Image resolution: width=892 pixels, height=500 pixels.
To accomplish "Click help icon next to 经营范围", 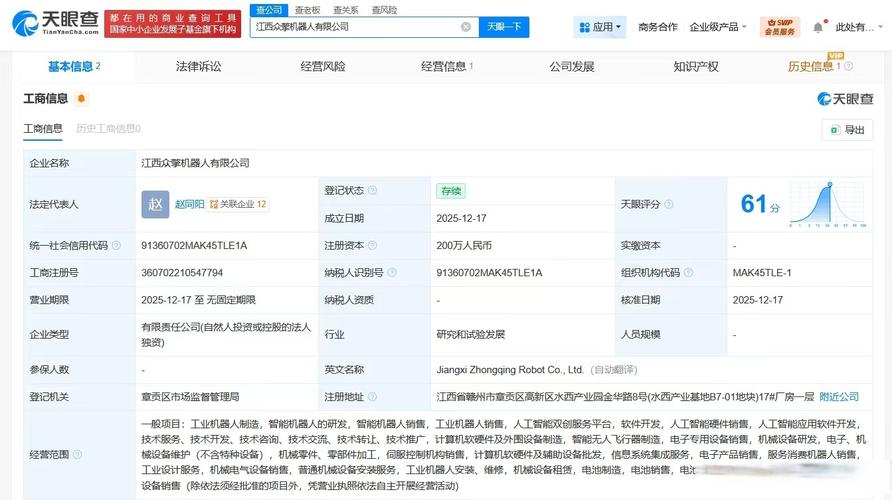I will (77, 454).
